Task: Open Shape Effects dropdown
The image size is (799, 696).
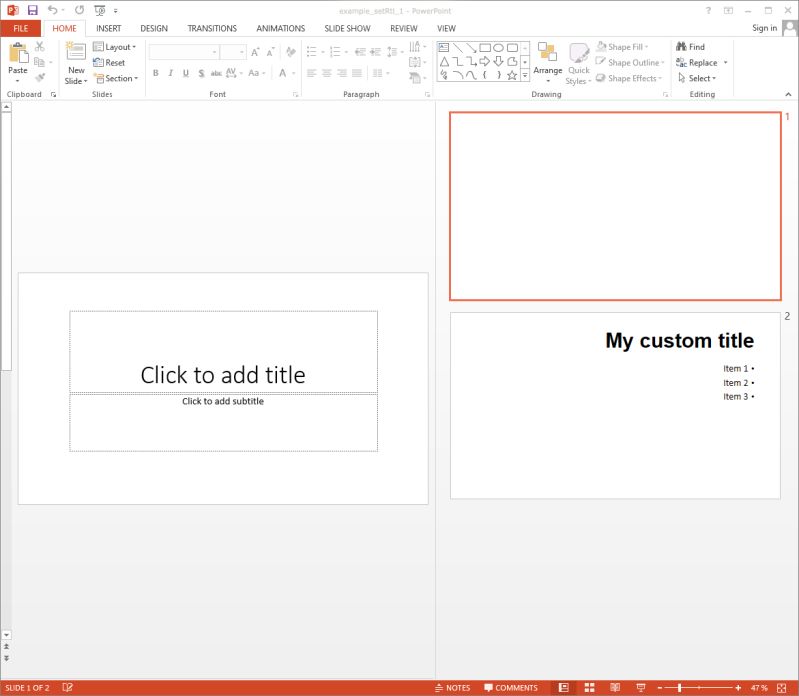Action: tap(629, 78)
